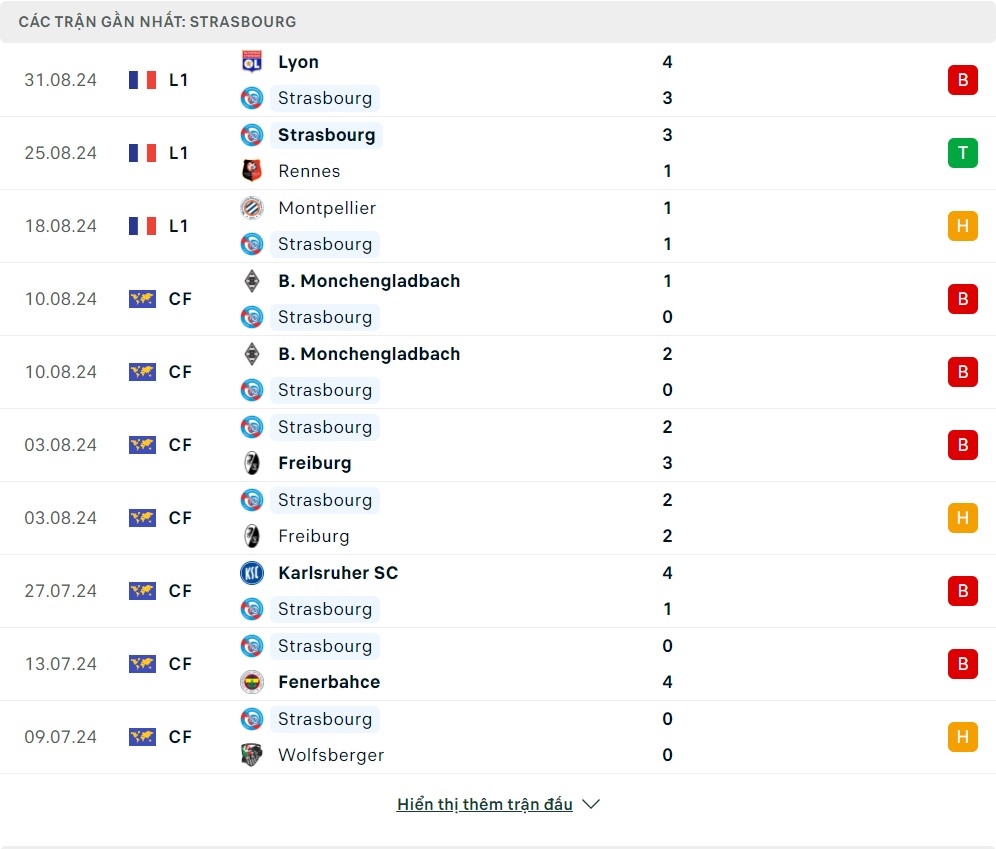Open the Freiburg team link in 3-2 win
The width and height of the screenshot is (996, 849).
tap(315, 463)
